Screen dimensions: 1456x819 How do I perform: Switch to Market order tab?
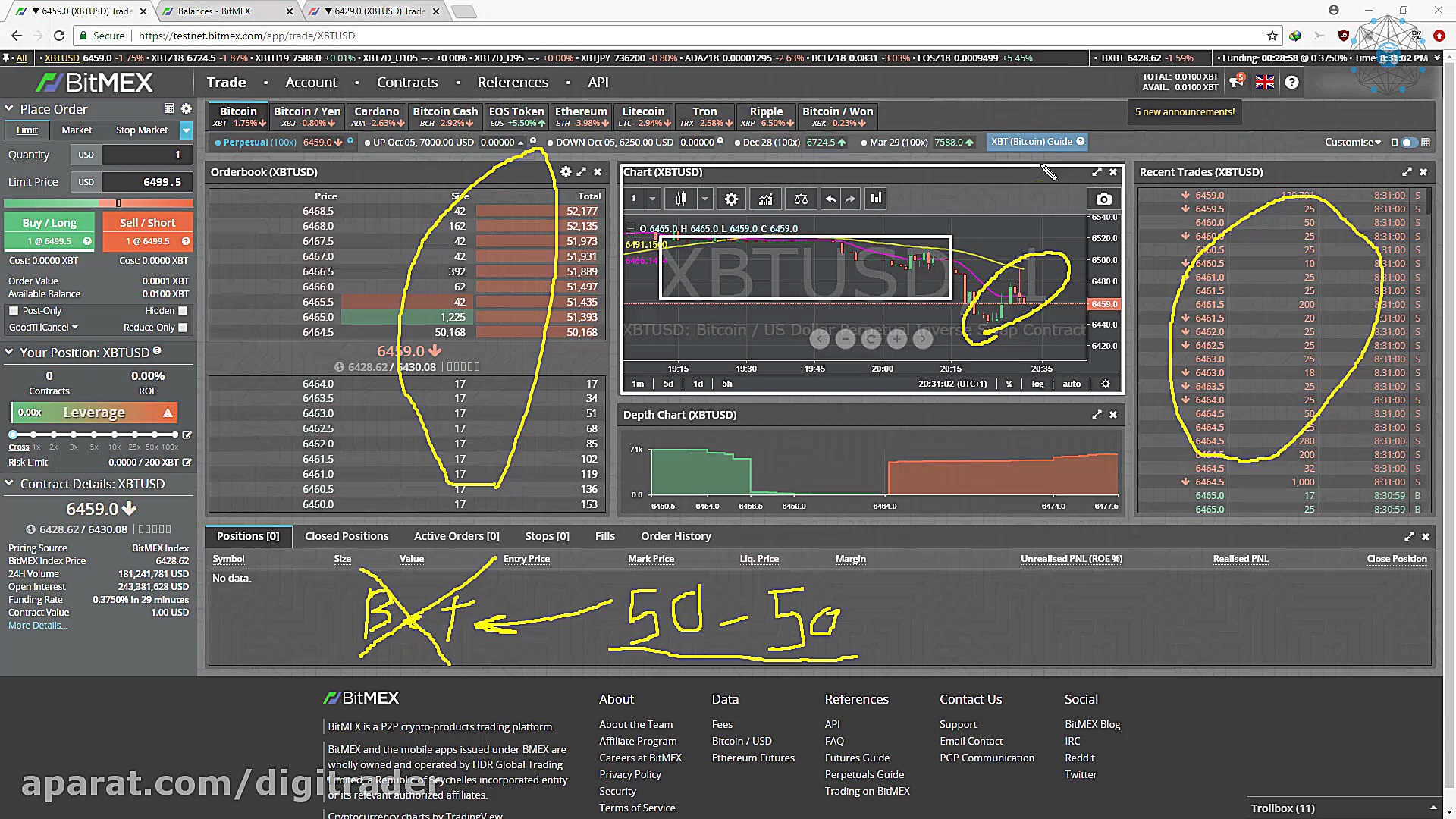click(x=77, y=130)
